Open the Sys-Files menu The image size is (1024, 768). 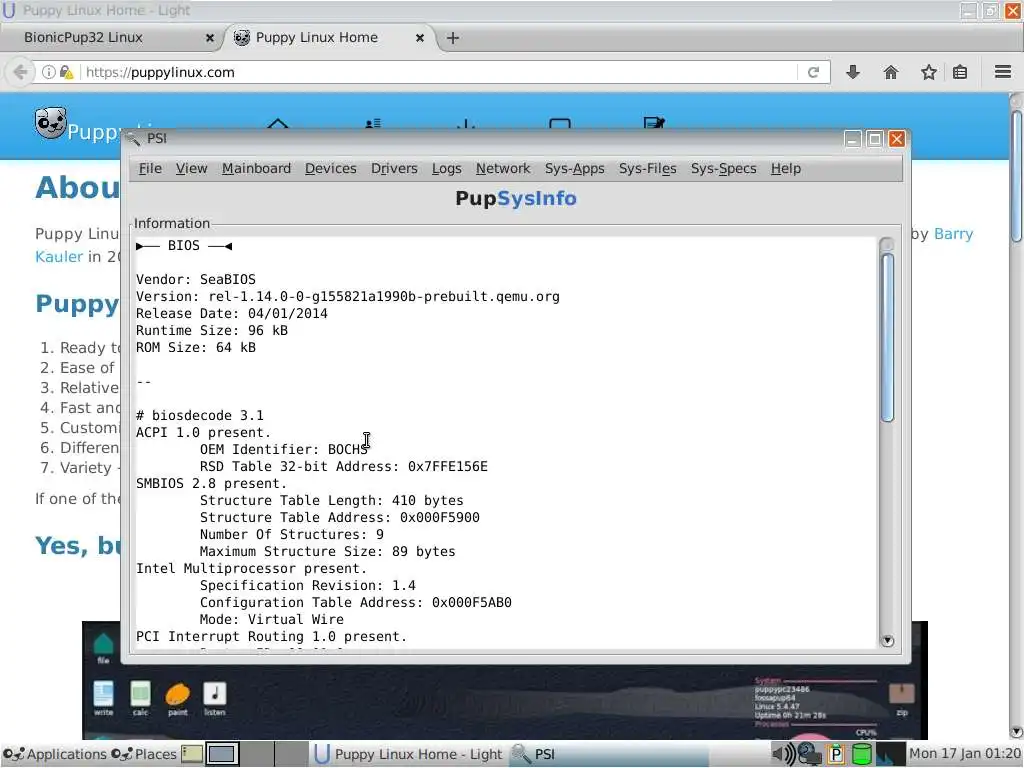tap(647, 168)
